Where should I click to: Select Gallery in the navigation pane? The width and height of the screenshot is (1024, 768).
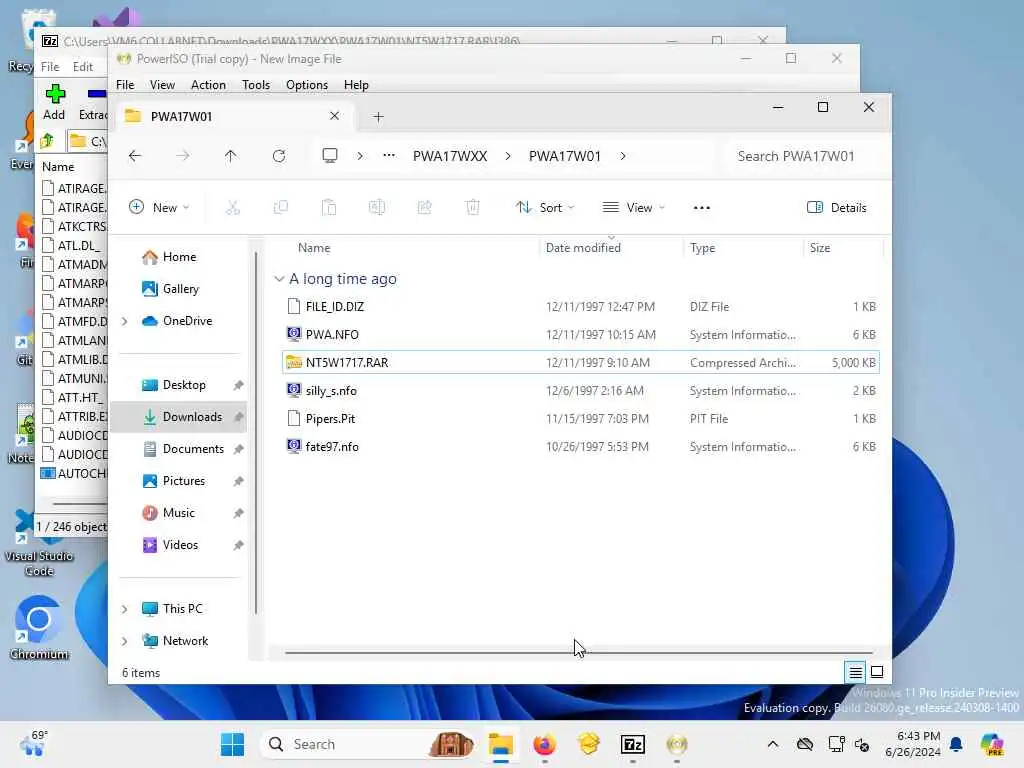pos(179,289)
